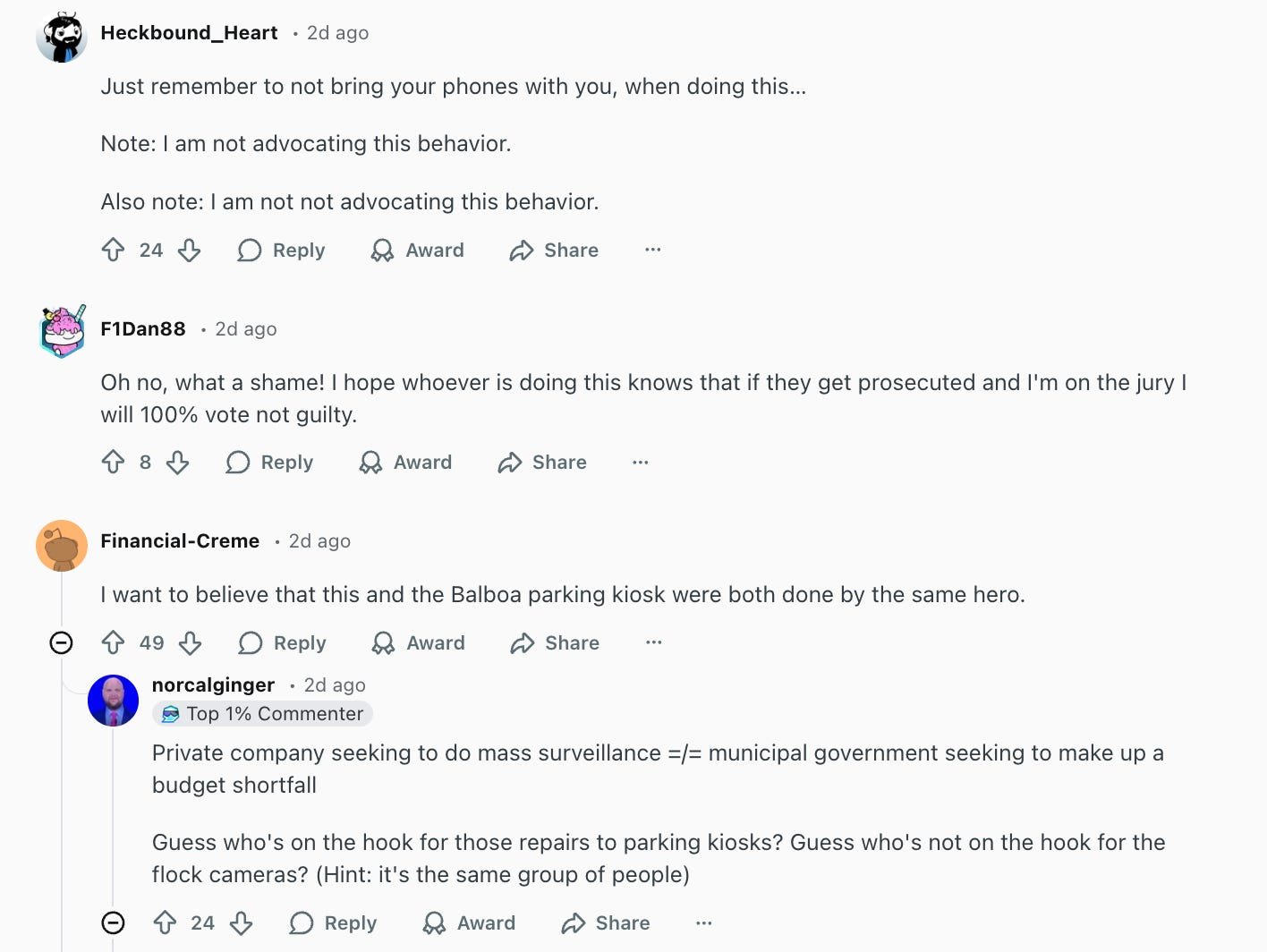Collapse Financial-Creme's comment thread

[x=61, y=642]
